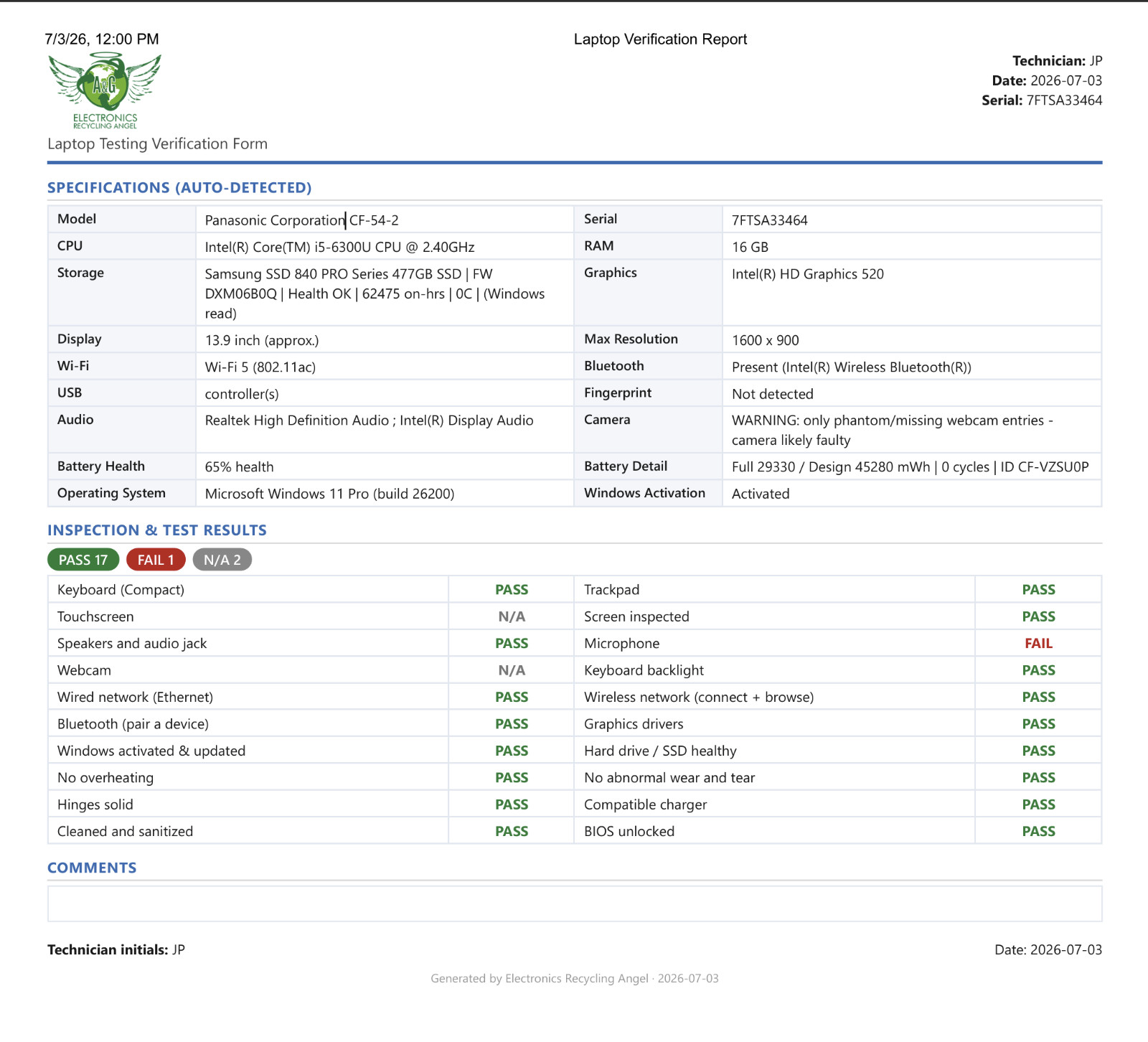
Task: Click the Laptop Testing Verification Form heading
Action: pos(157,144)
